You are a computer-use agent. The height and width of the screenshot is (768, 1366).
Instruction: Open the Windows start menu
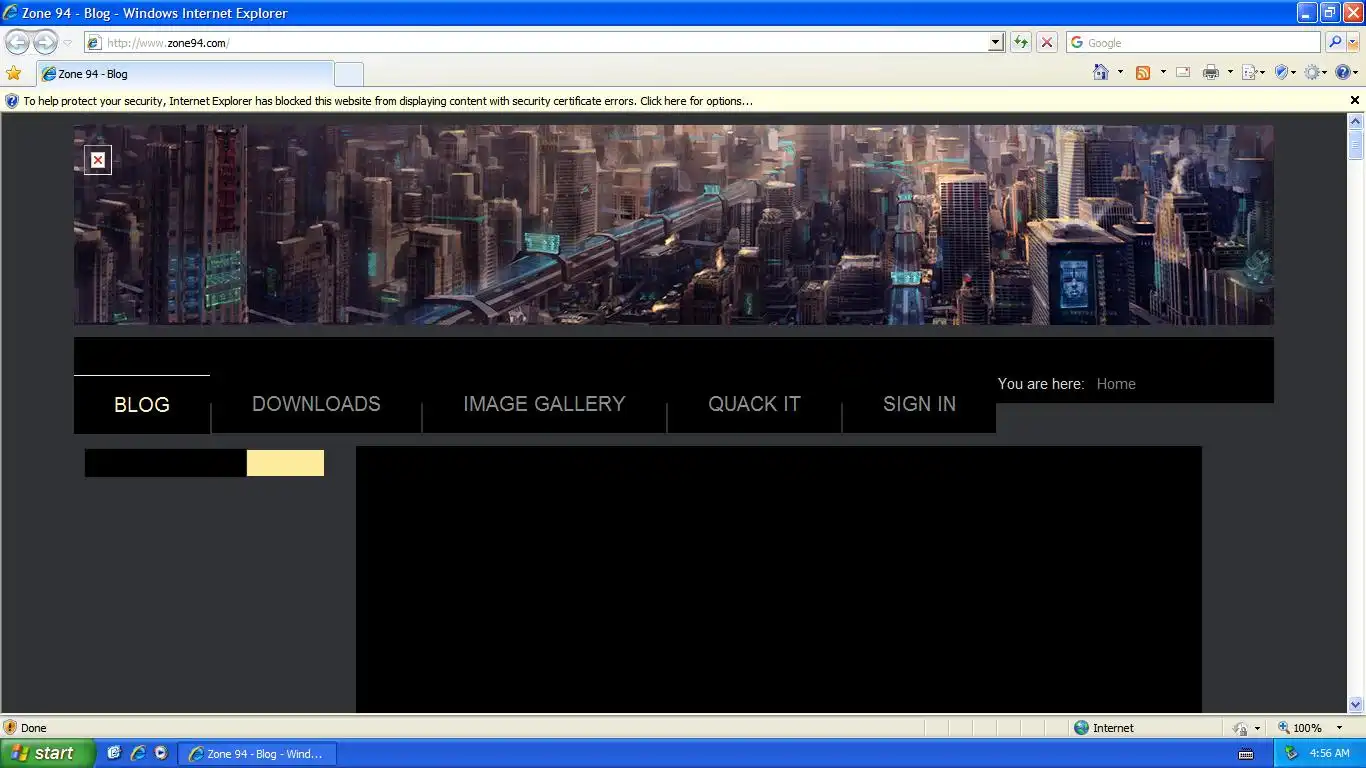point(48,753)
